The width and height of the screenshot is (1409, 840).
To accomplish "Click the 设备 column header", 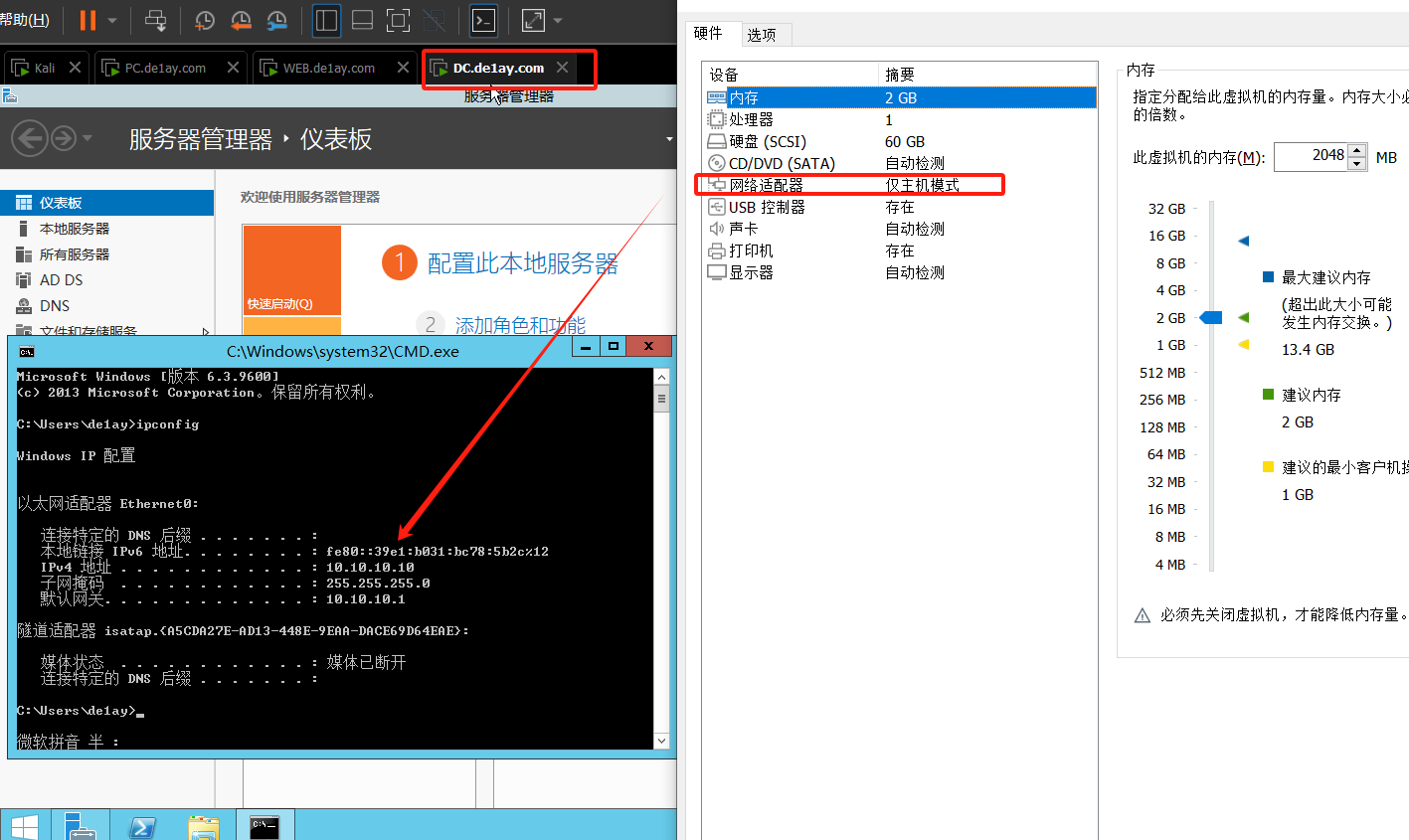I will [x=791, y=75].
